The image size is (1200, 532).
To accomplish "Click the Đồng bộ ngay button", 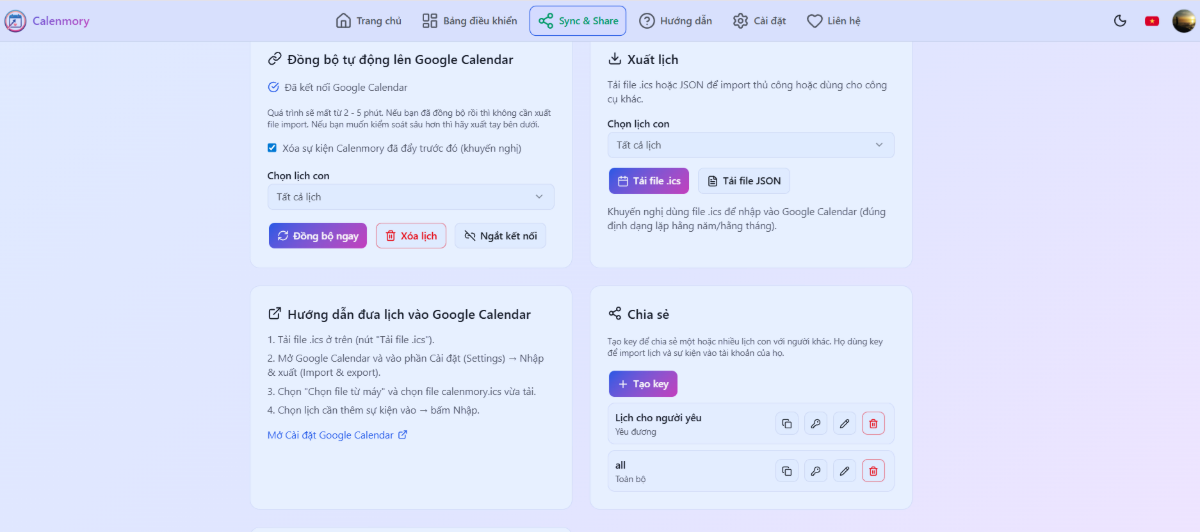I will 318,236.
